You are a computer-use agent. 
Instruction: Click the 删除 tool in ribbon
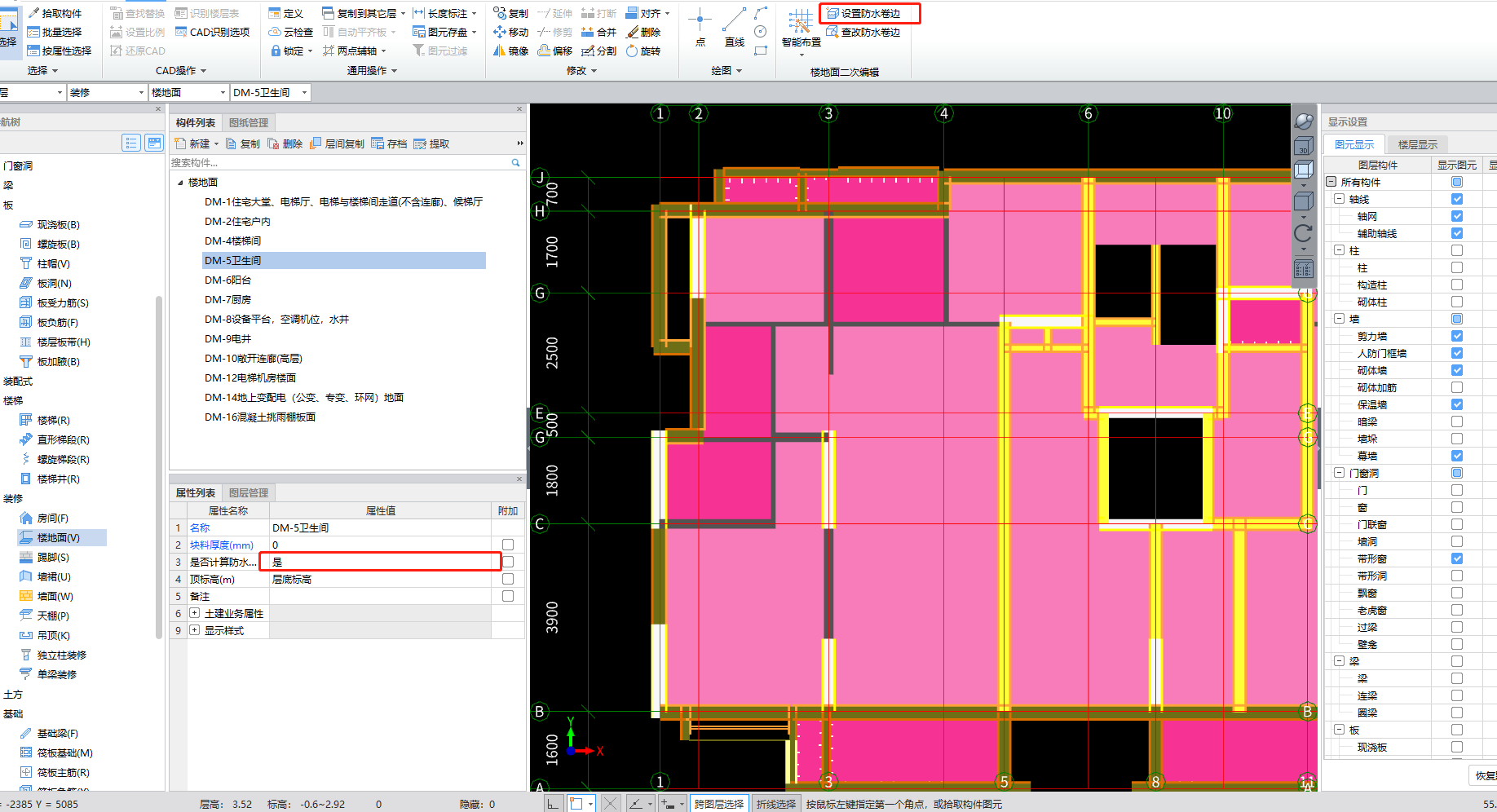click(x=643, y=32)
